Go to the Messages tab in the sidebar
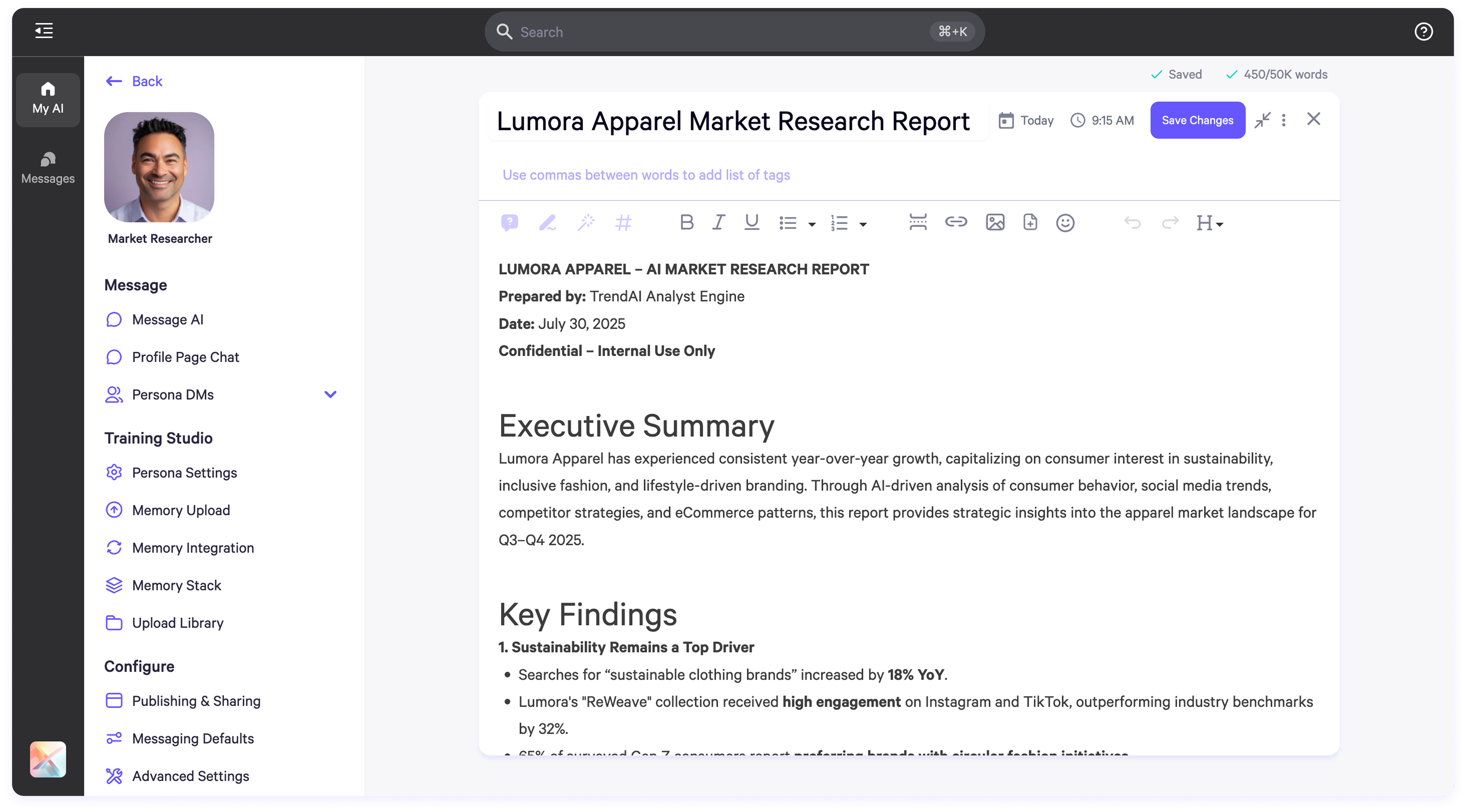1466x812 pixels. pyautogui.click(x=48, y=168)
